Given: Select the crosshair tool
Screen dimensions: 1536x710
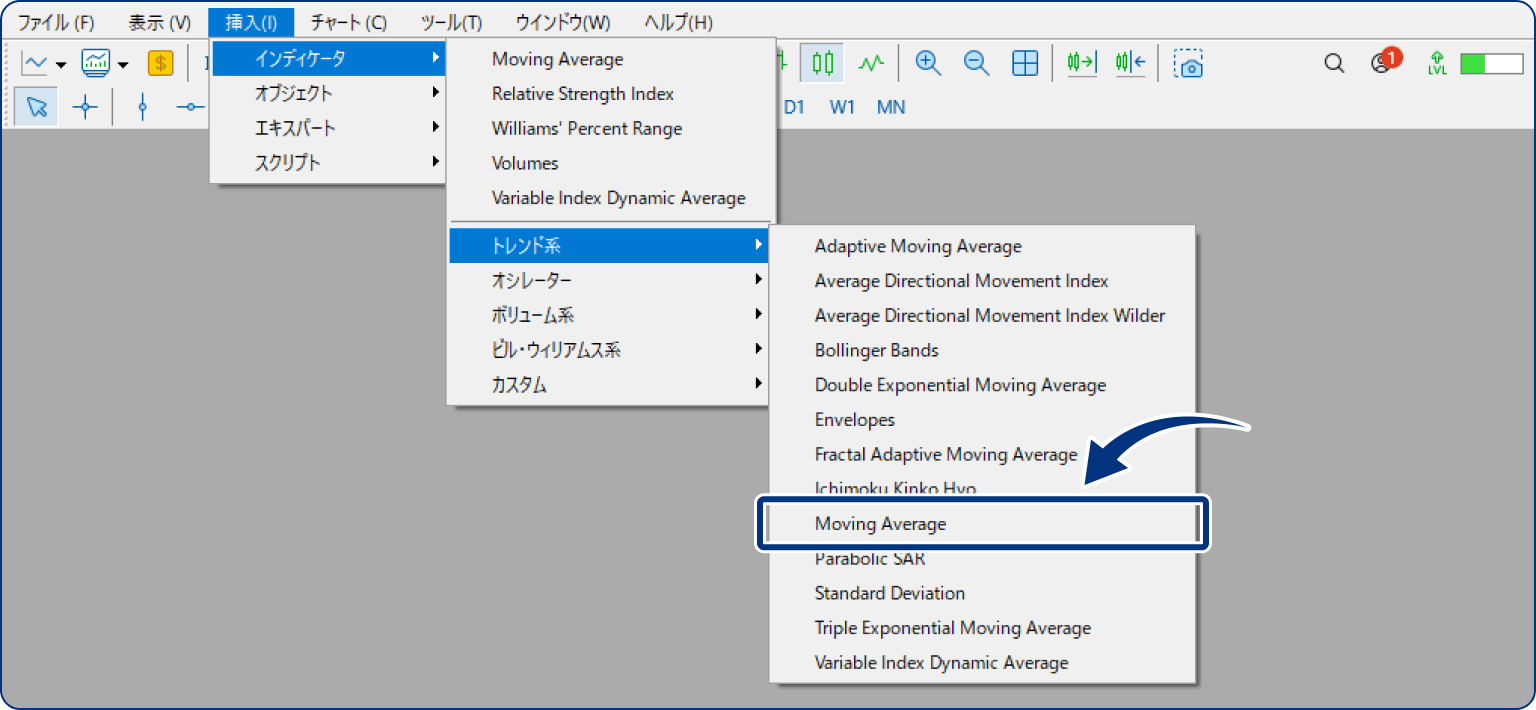Looking at the screenshot, I should (x=86, y=108).
